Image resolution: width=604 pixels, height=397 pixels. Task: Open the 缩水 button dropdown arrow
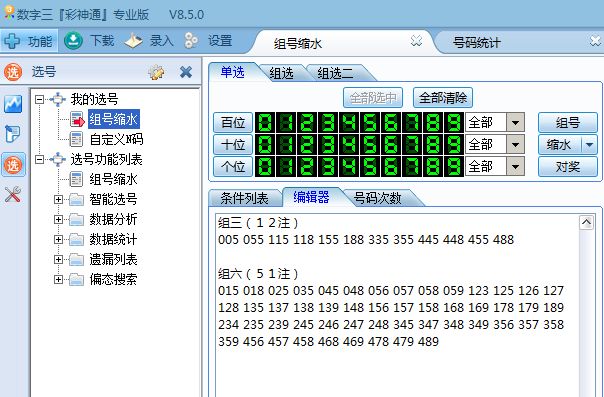(x=589, y=145)
